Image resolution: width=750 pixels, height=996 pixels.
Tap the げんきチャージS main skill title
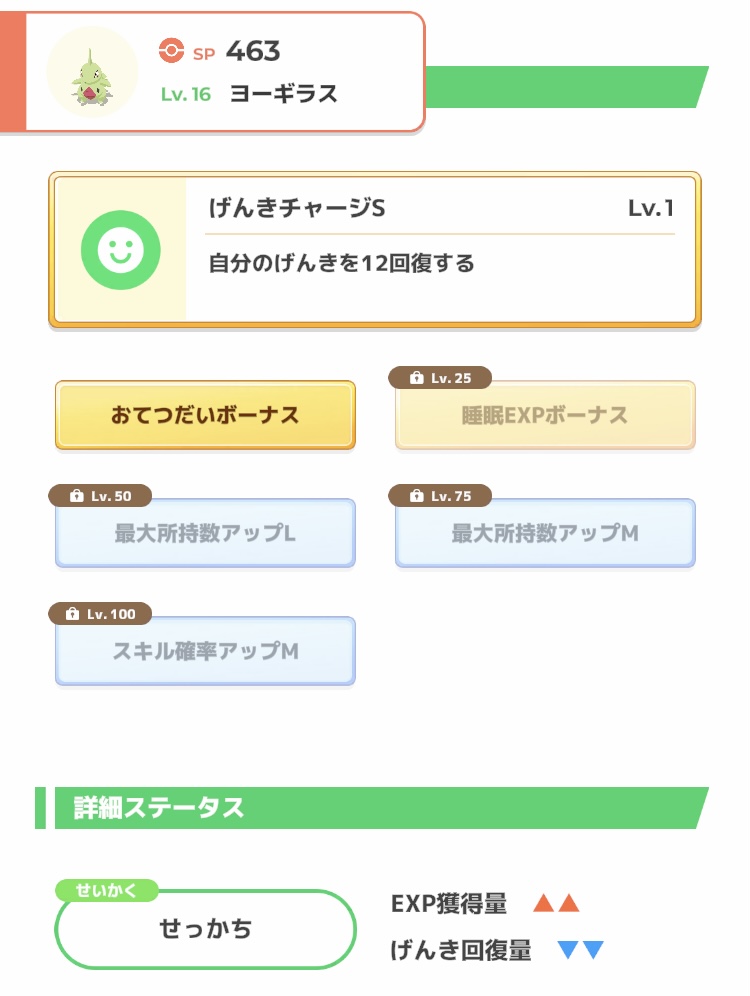click(297, 208)
